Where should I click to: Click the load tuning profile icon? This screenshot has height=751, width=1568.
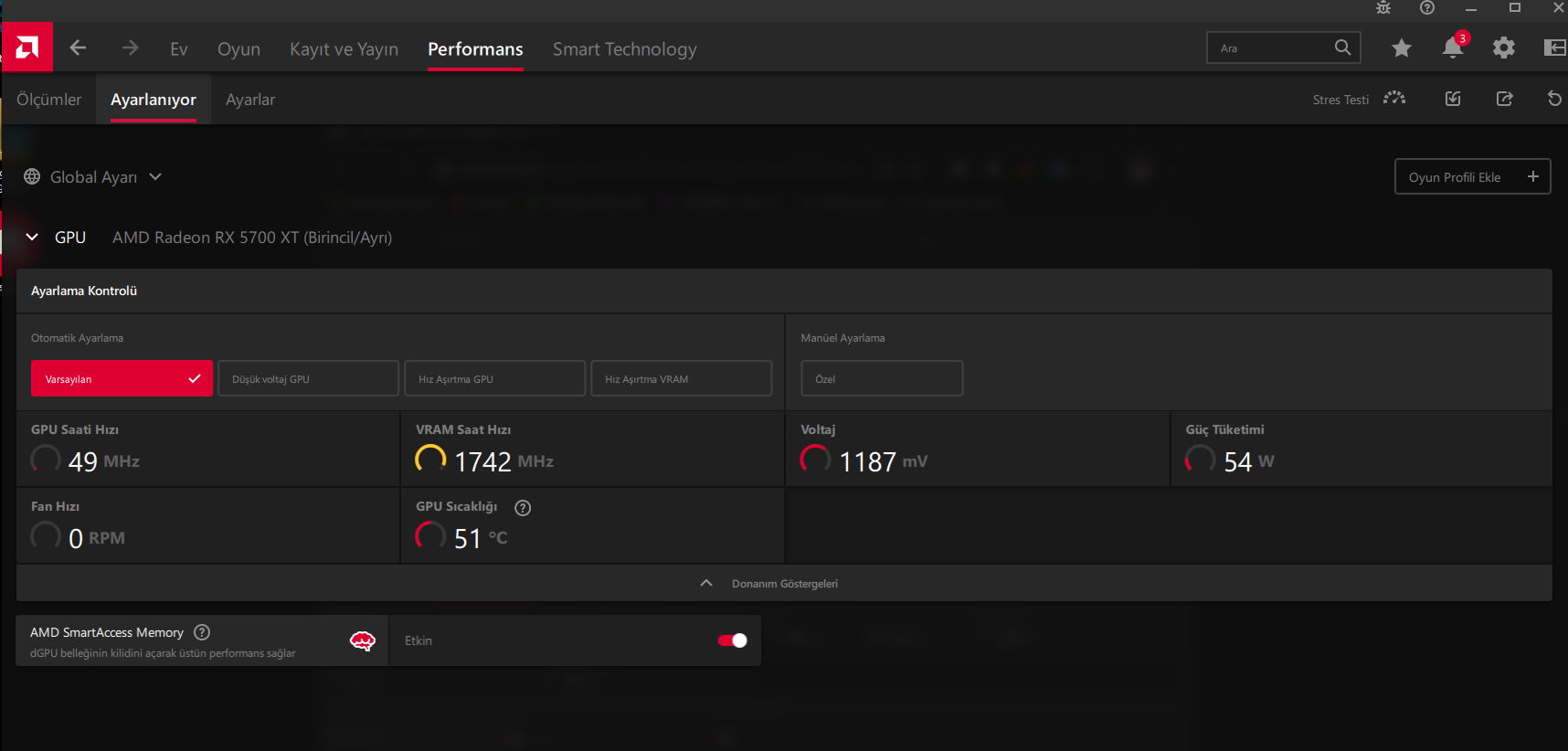coord(1453,99)
